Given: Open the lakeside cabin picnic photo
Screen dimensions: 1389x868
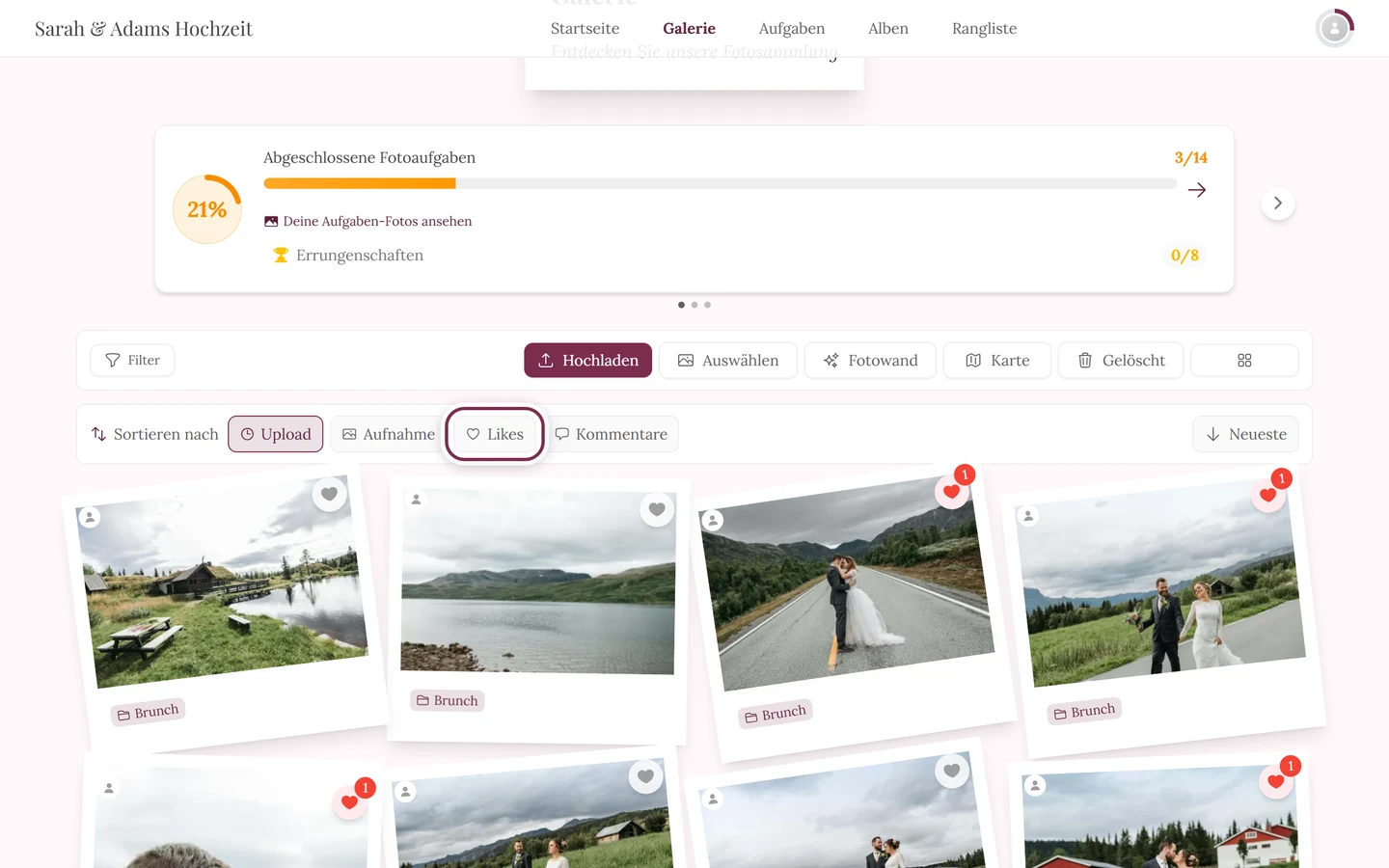Looking at the screenshot, I should click(x=222, y=583).
